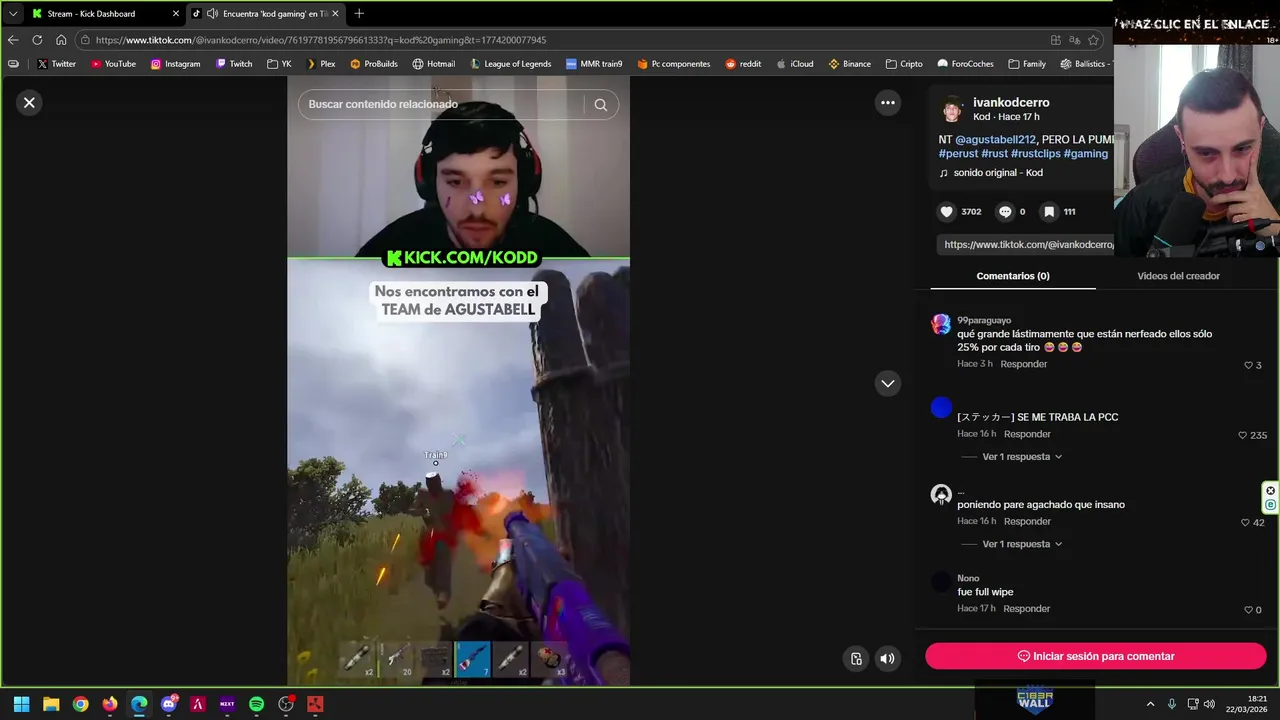
Task: Expand 'Ver 1 respuesta' under PCC comment
Action: click(1022, 457)
